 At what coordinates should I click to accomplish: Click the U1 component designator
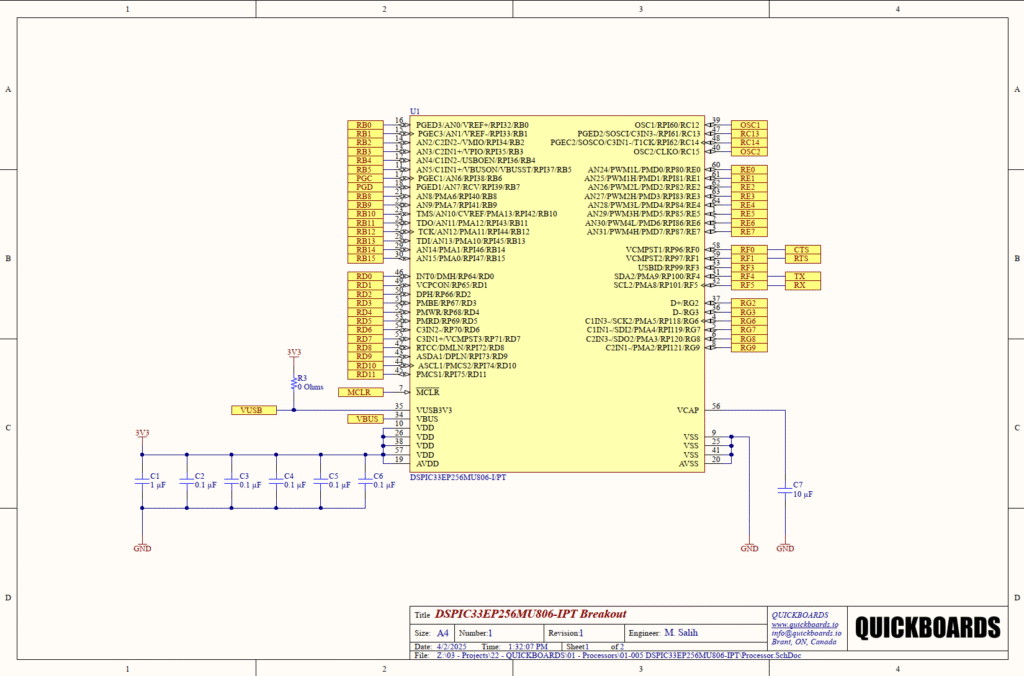(415, 111)
